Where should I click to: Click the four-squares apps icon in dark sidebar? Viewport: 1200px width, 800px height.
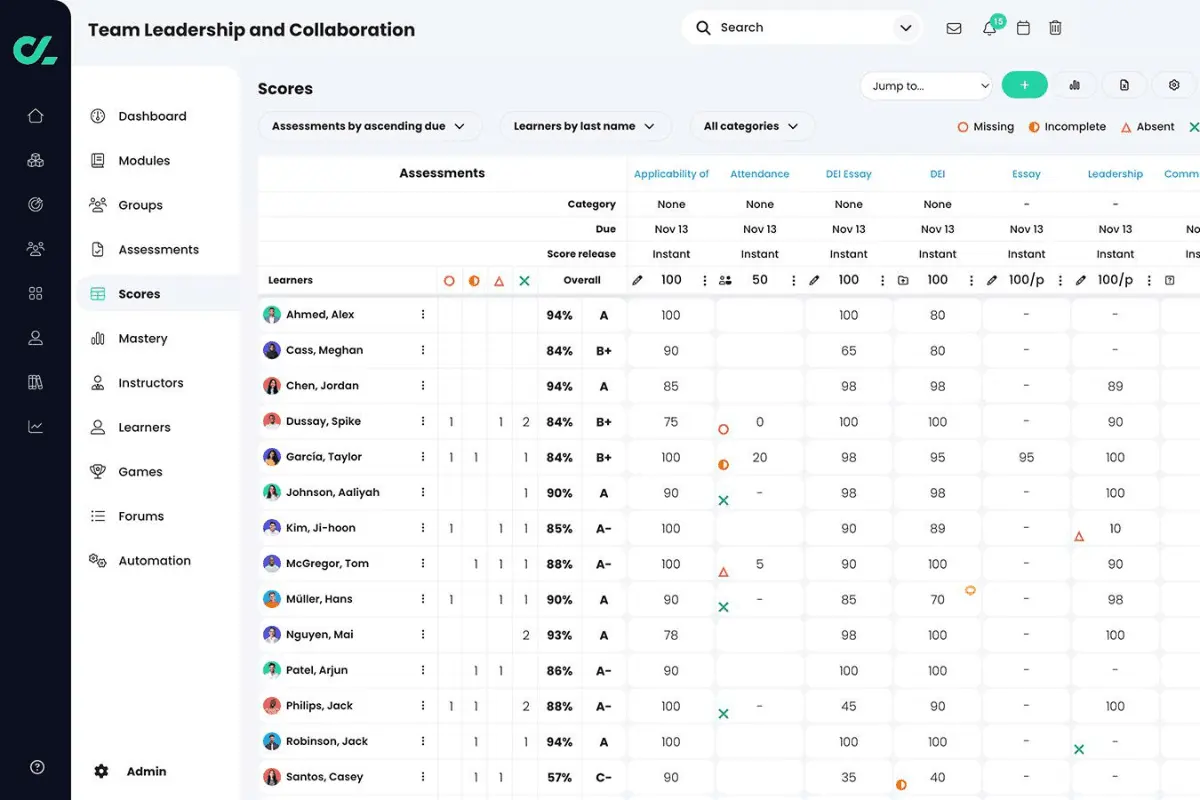coord(35,293)
